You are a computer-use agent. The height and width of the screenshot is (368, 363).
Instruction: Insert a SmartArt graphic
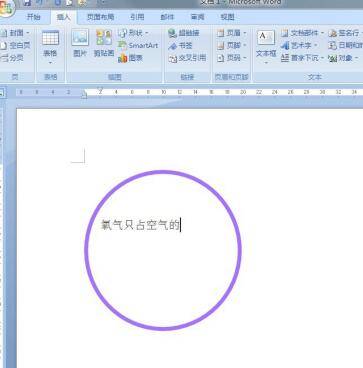138,45
